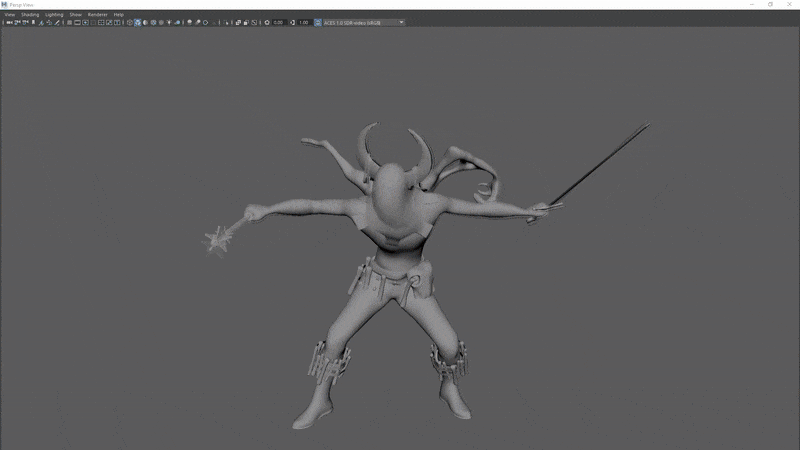Open the Renderer menu
This screenshot has height=450, width=800.
click(98, 15)
